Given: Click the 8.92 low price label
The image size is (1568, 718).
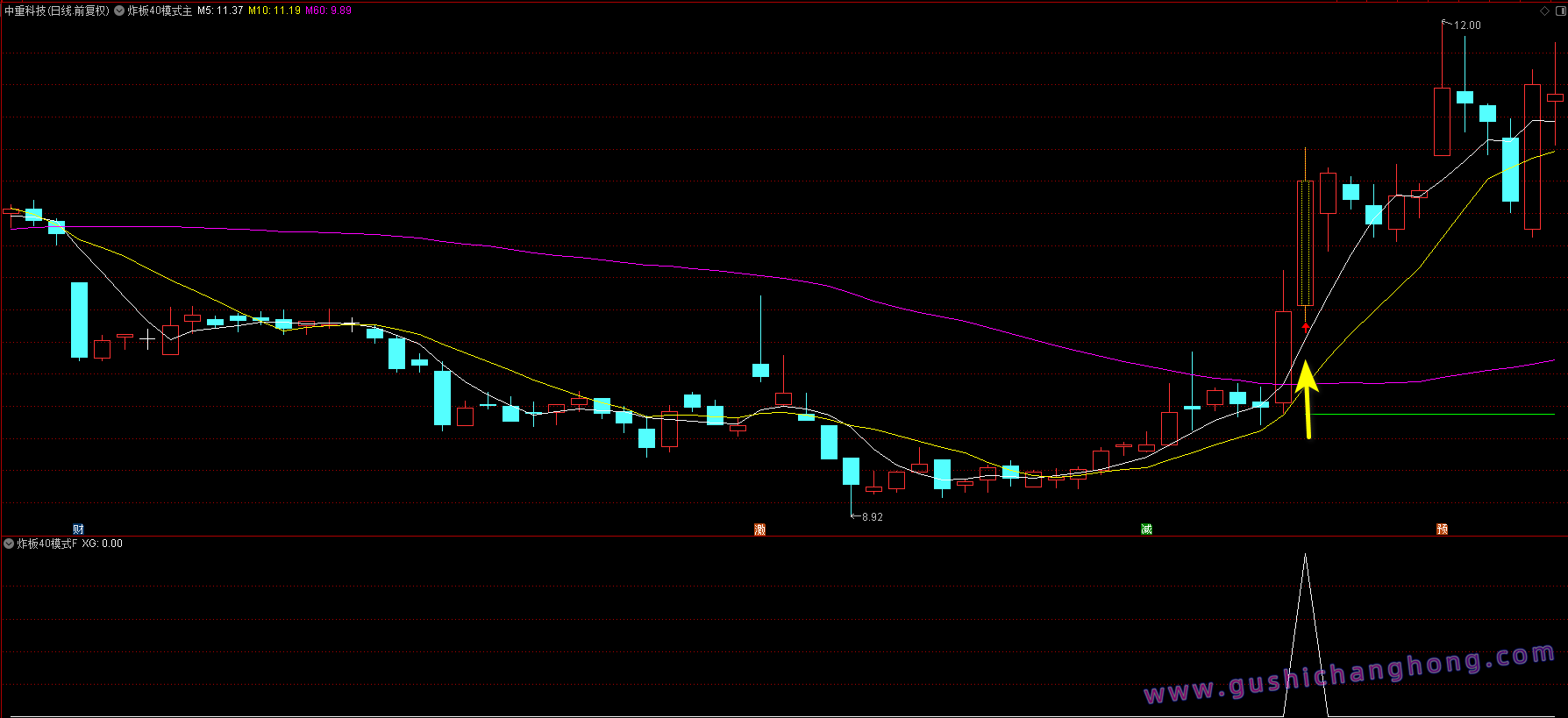Looking at the screenshot, I should [x=872, y=516].
